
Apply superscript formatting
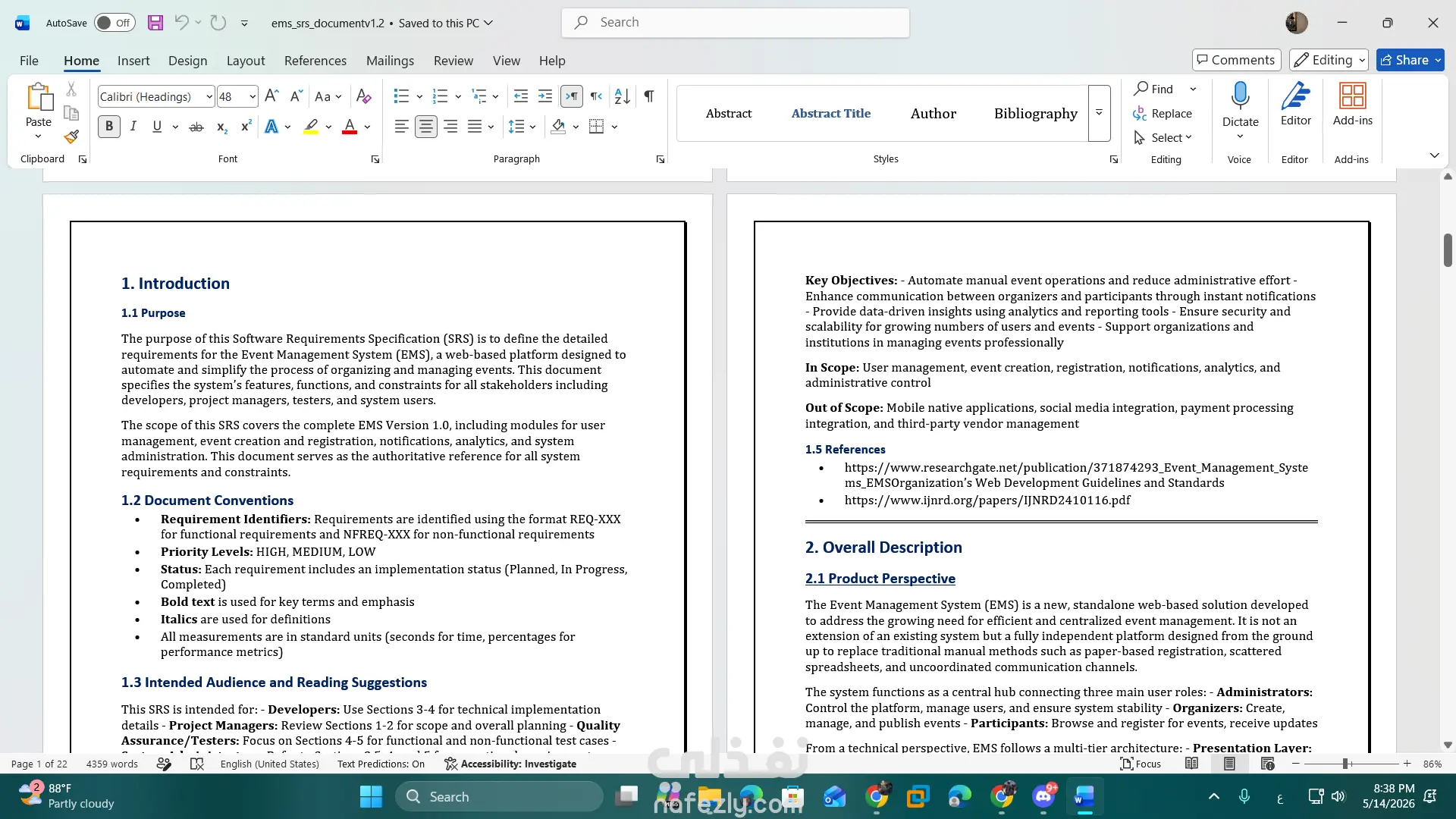(246, 127)
